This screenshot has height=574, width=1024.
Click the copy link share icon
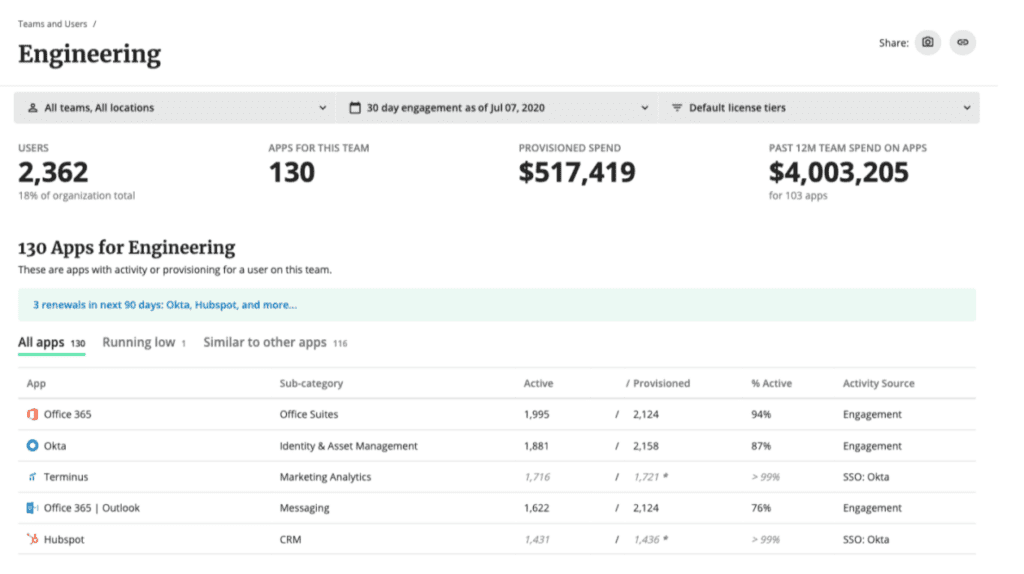pos(963,42)
